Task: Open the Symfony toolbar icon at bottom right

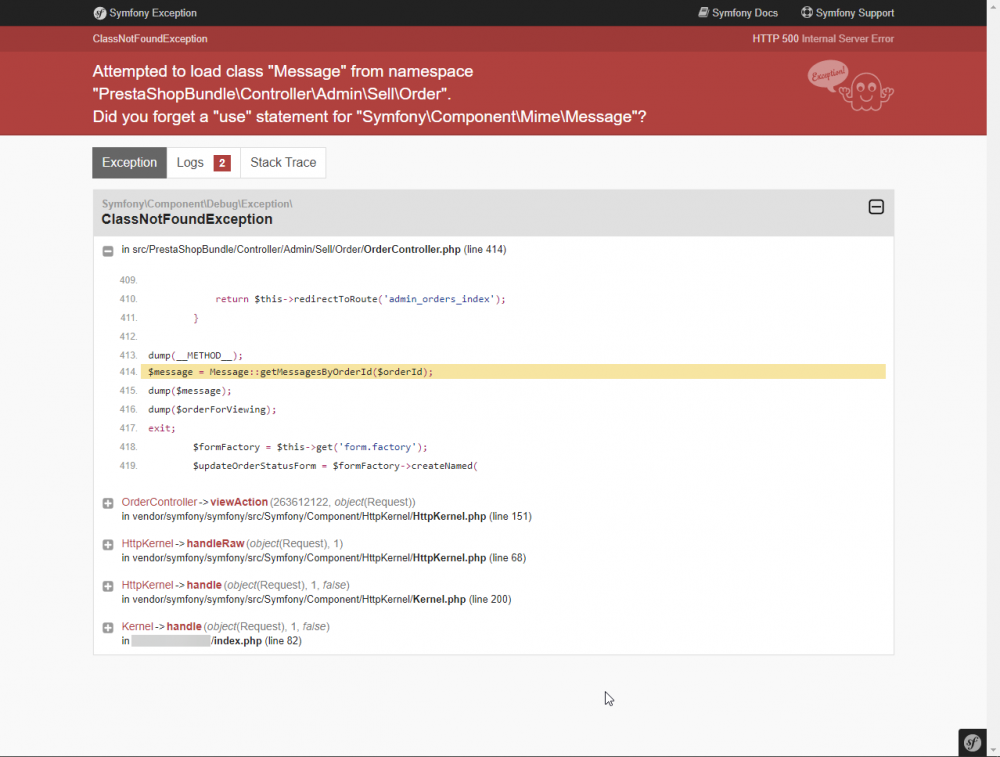Action: pyautogui.click(x=973, y=742)
